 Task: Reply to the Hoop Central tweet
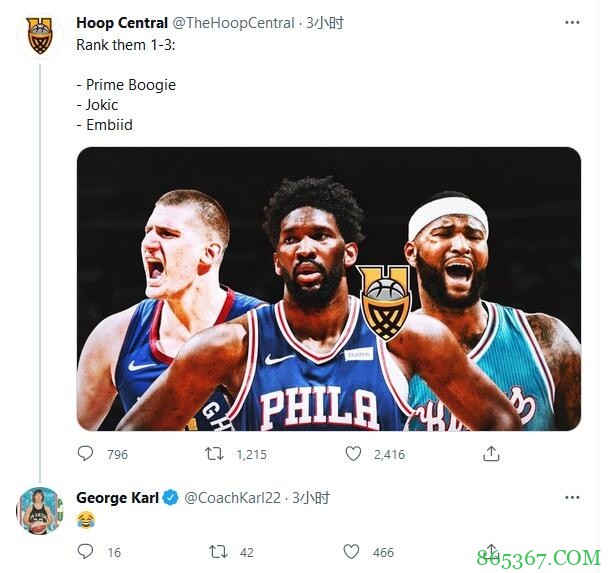pos(86,454)
